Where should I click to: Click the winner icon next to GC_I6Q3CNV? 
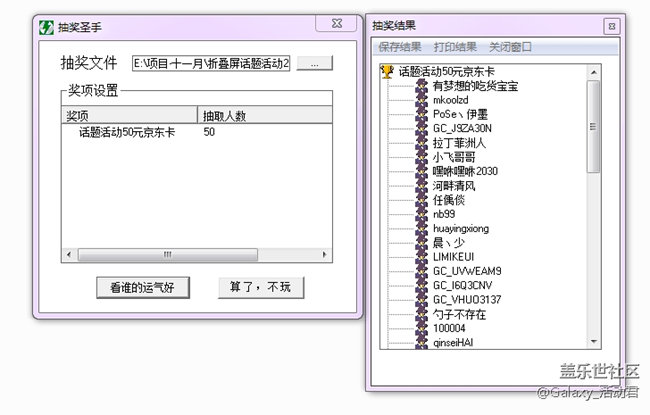coord(422,285)
